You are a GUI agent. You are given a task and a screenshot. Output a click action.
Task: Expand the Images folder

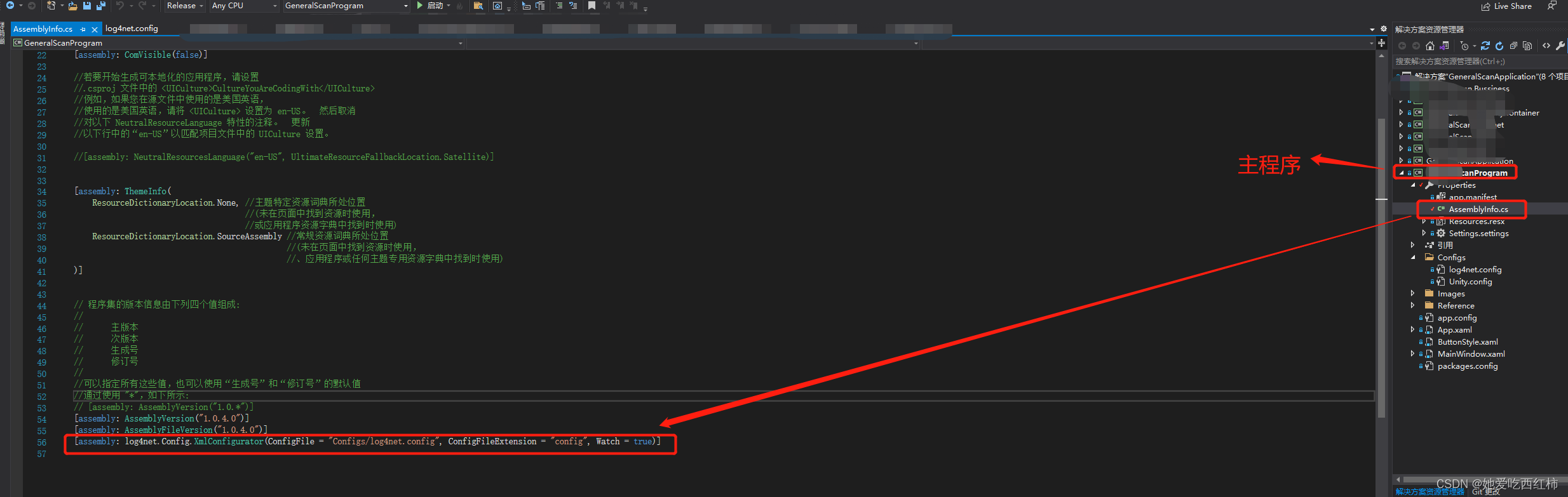[x=1413, y=294]
